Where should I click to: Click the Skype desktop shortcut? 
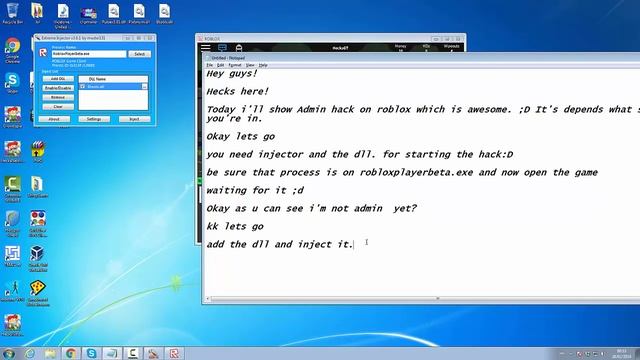[12, 83]
